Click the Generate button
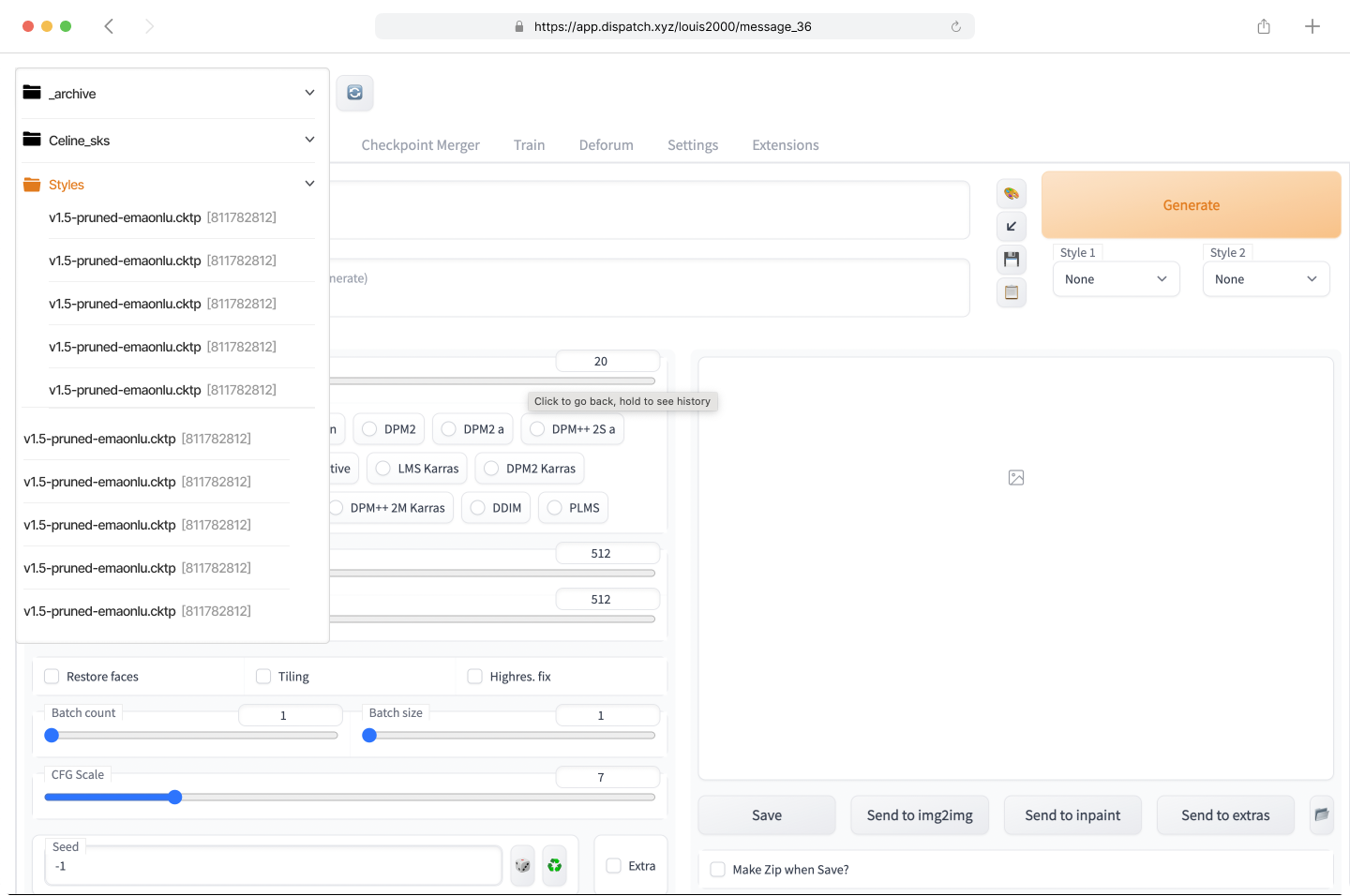1350x896 pixels. (x=1191, y=204)
